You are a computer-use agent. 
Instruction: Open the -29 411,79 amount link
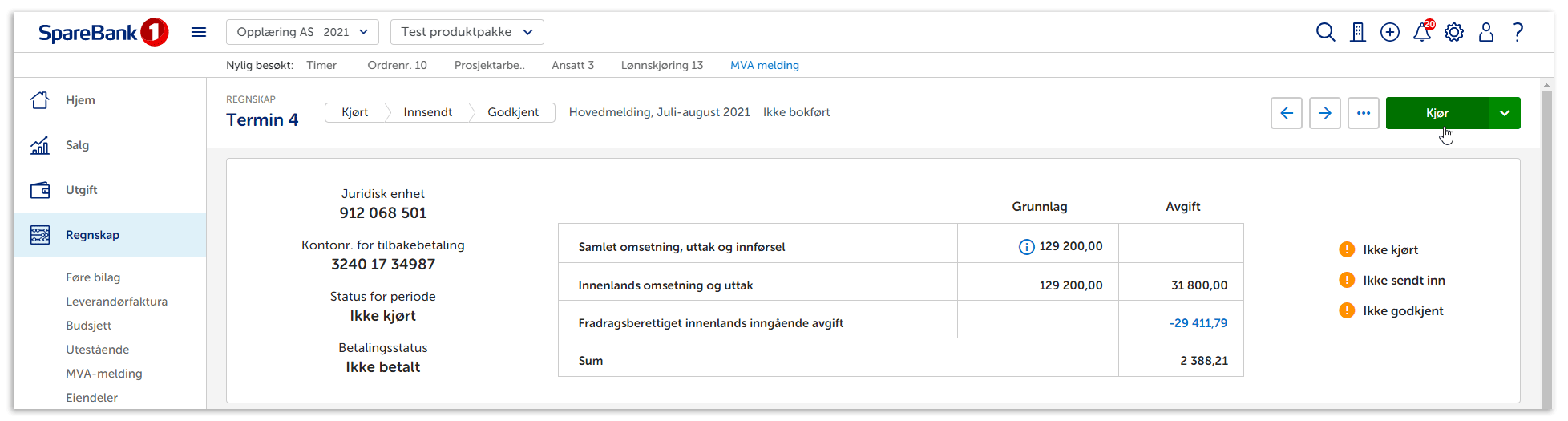(x=1198, y=323)
